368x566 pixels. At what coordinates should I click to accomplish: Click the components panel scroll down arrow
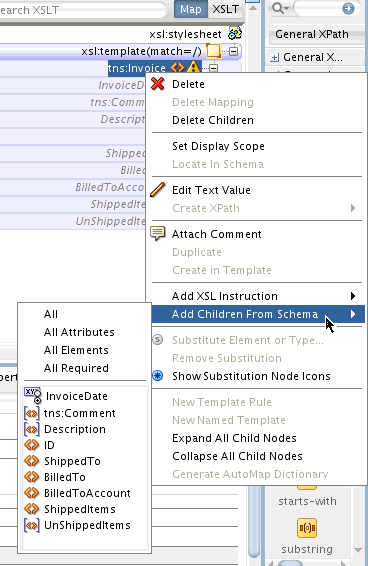[x=358, y=550]
